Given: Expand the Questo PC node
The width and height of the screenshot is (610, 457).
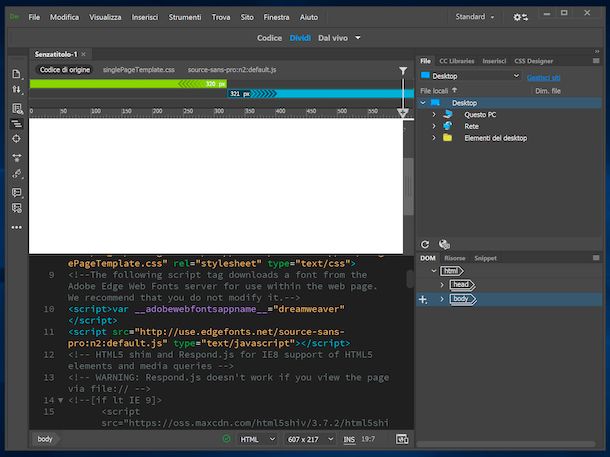Looking at the screenshot, I should point(434,115).
